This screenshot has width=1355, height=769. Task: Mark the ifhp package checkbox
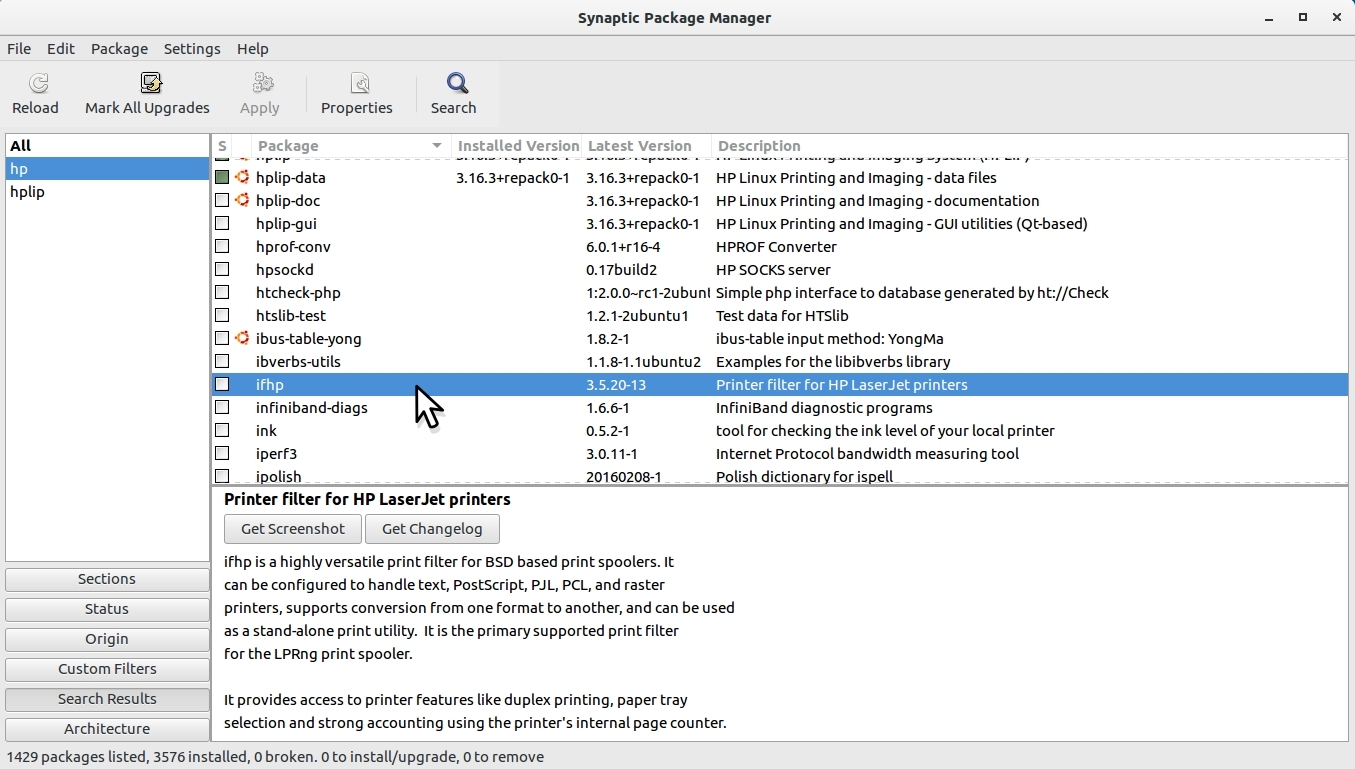(222, 384)
